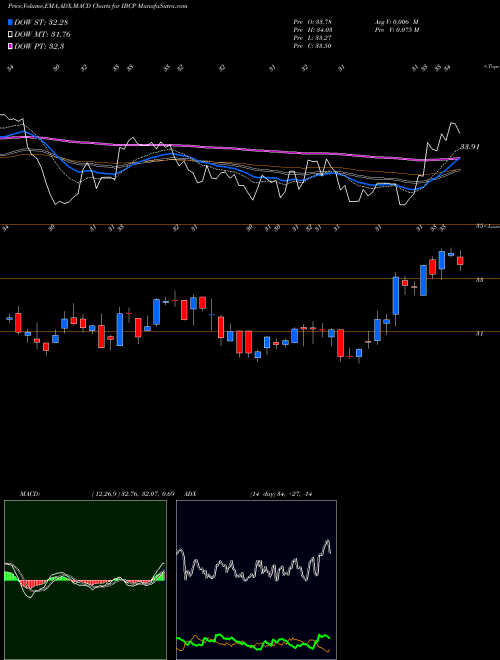Click the Pre C: 33.50 value
The height and width of the screenshot is (660, 500).
[x=313, y=46]
